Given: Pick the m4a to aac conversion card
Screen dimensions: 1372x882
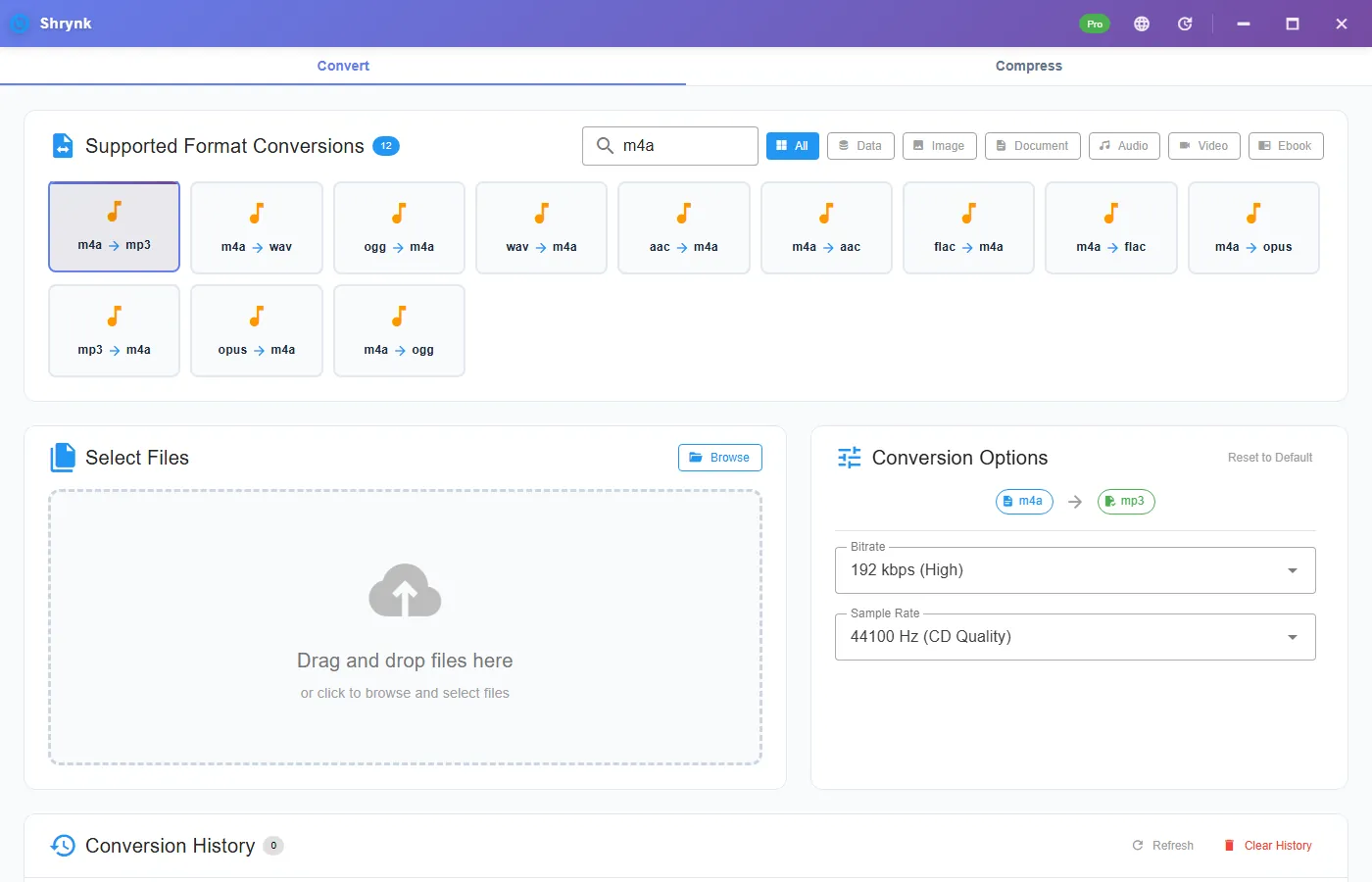Looking at the screenshot, I should [x=826, y=227].
